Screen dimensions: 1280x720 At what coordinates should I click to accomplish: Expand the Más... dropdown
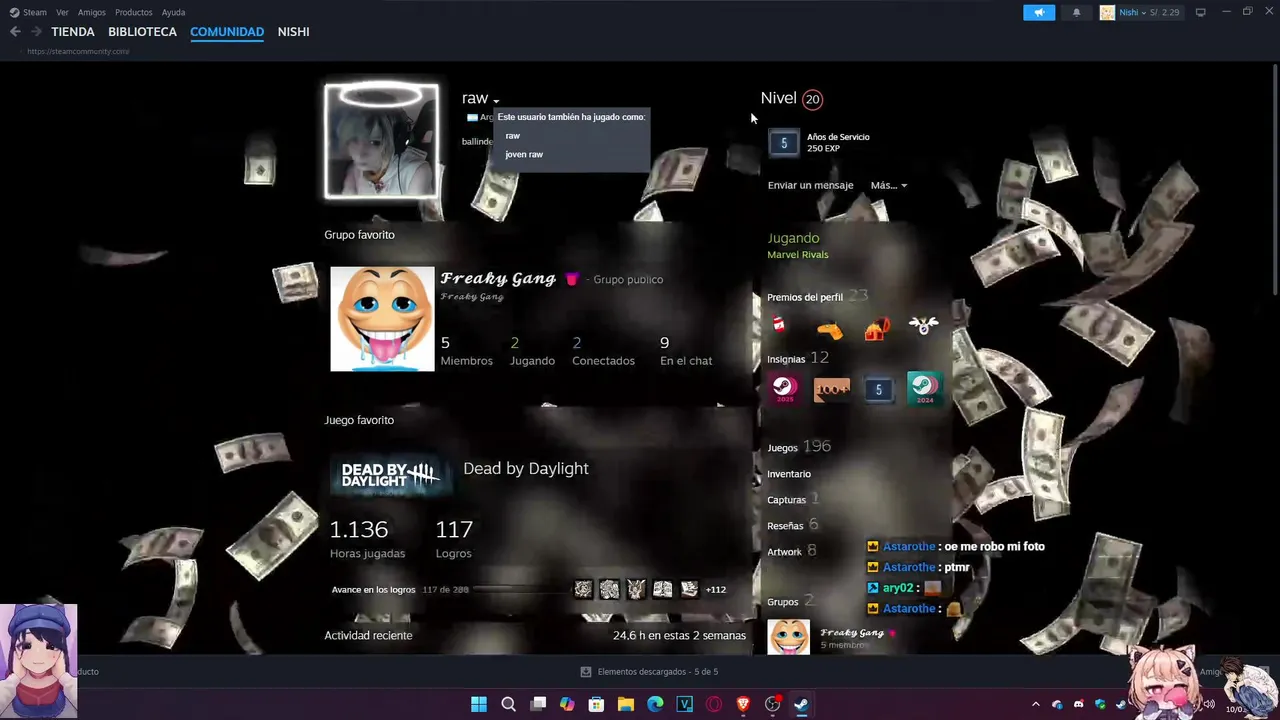pos(888,185)
